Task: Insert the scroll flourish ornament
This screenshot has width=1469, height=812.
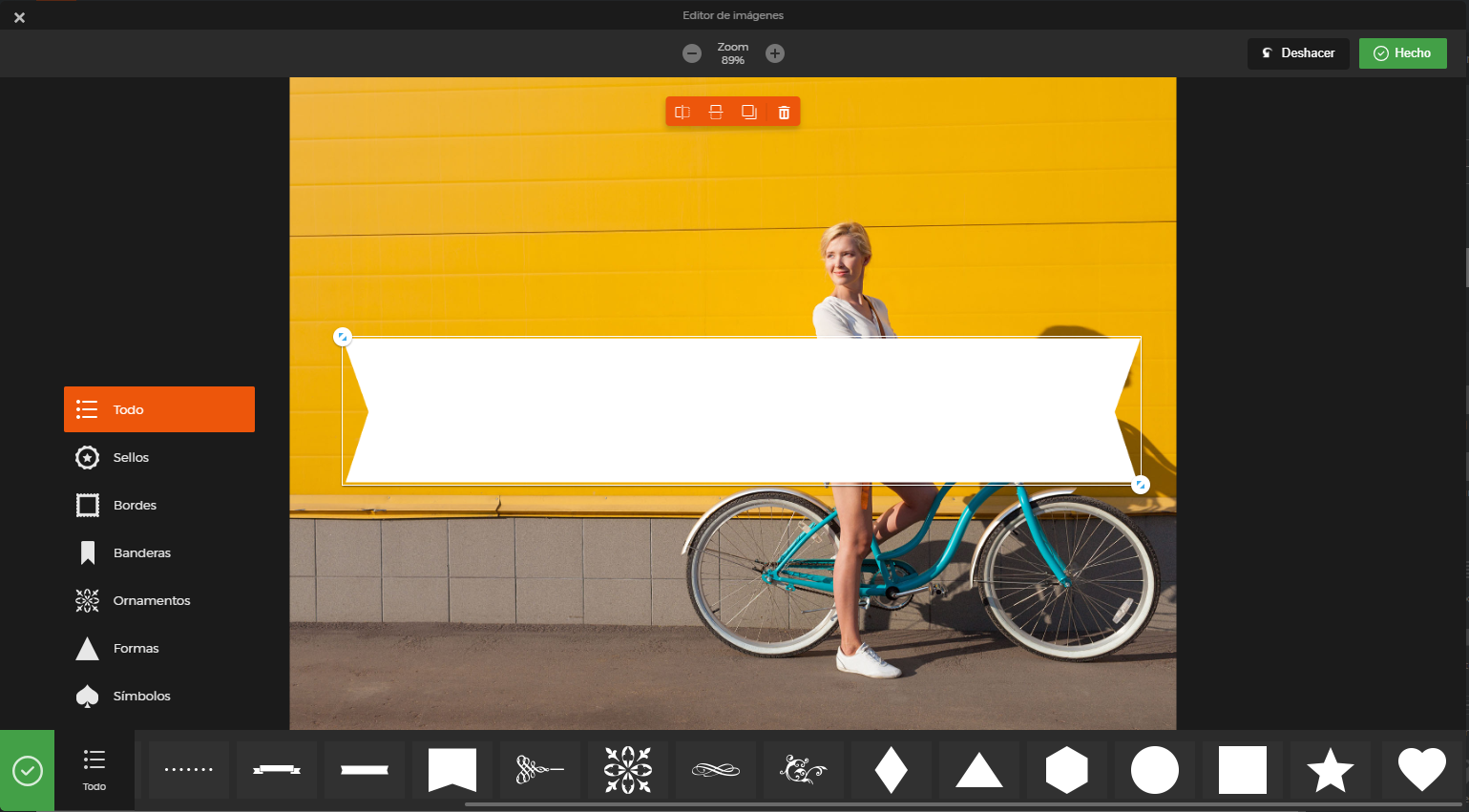Action: click(x=540, y=770)
